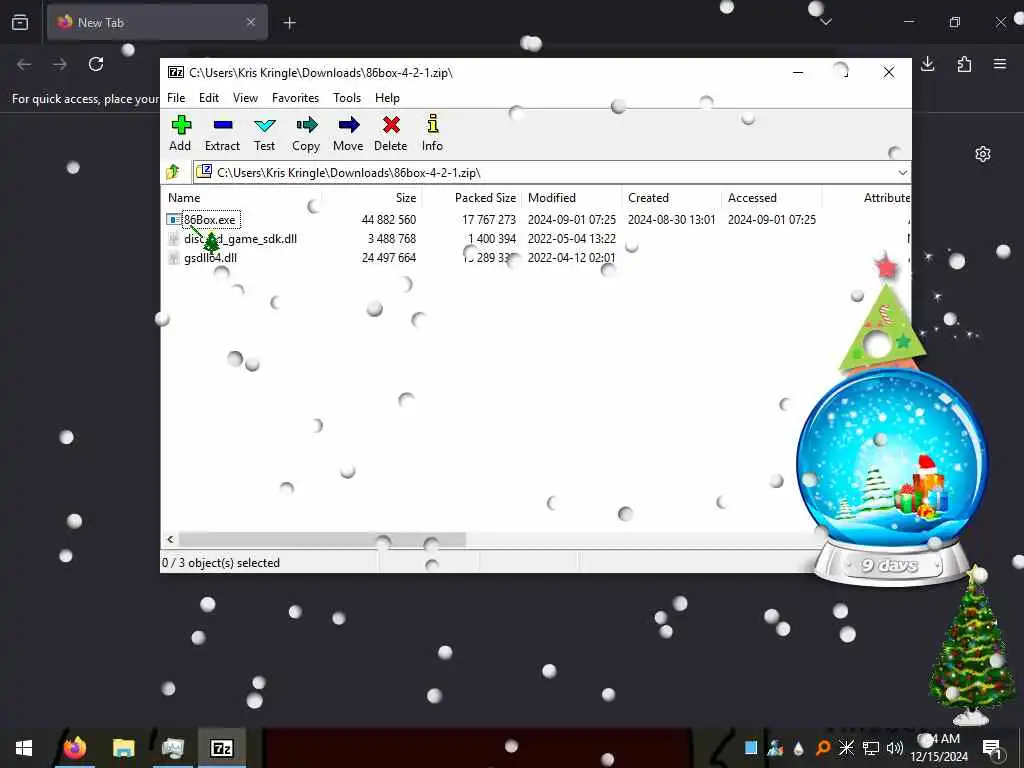Open Firefox View recent browsing icon

20,22
